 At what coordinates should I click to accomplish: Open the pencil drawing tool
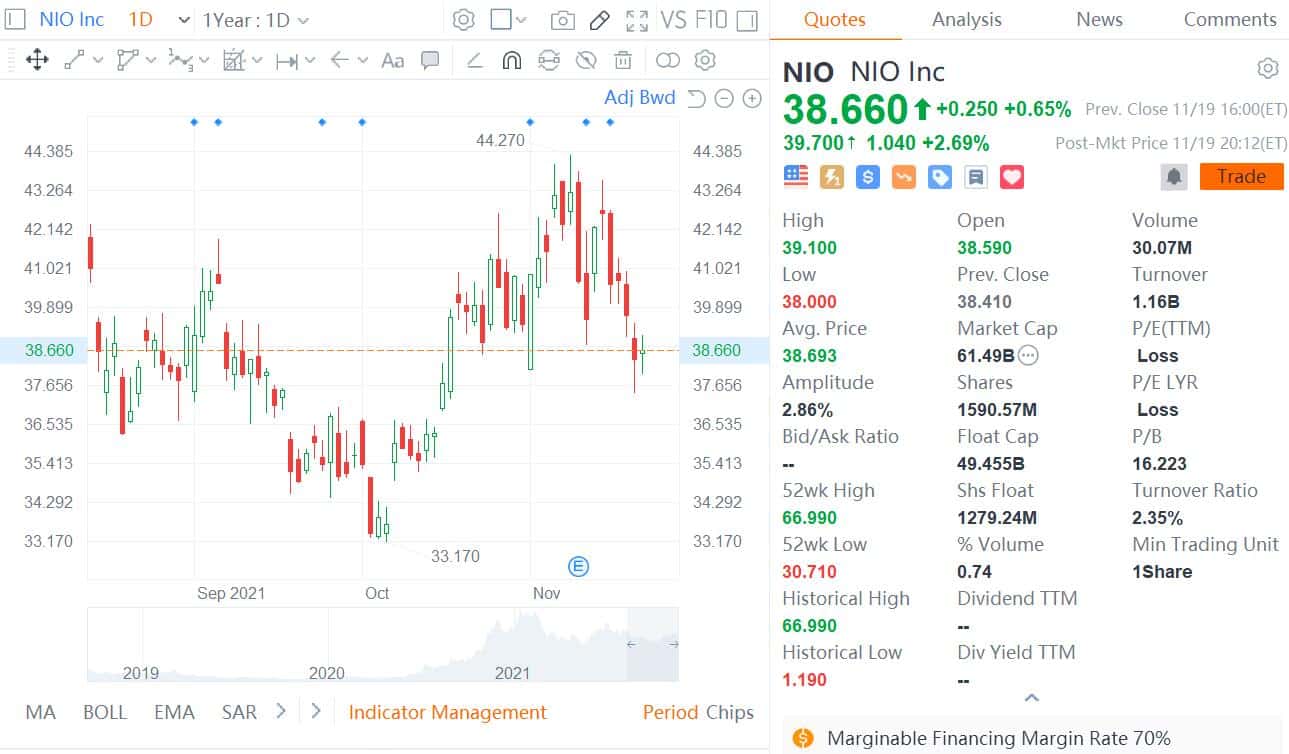tap(599, 18)
